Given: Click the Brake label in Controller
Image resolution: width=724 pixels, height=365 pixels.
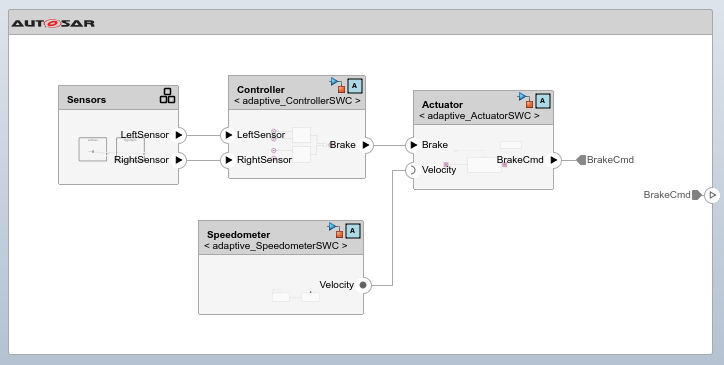Looking at the screenshot, I should click(342, 145).
